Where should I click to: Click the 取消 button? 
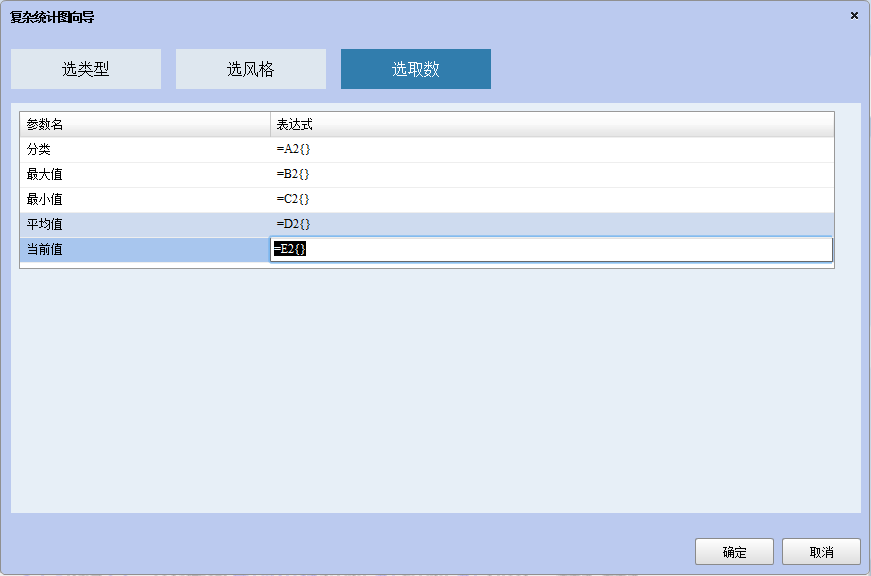pos(821,552)
